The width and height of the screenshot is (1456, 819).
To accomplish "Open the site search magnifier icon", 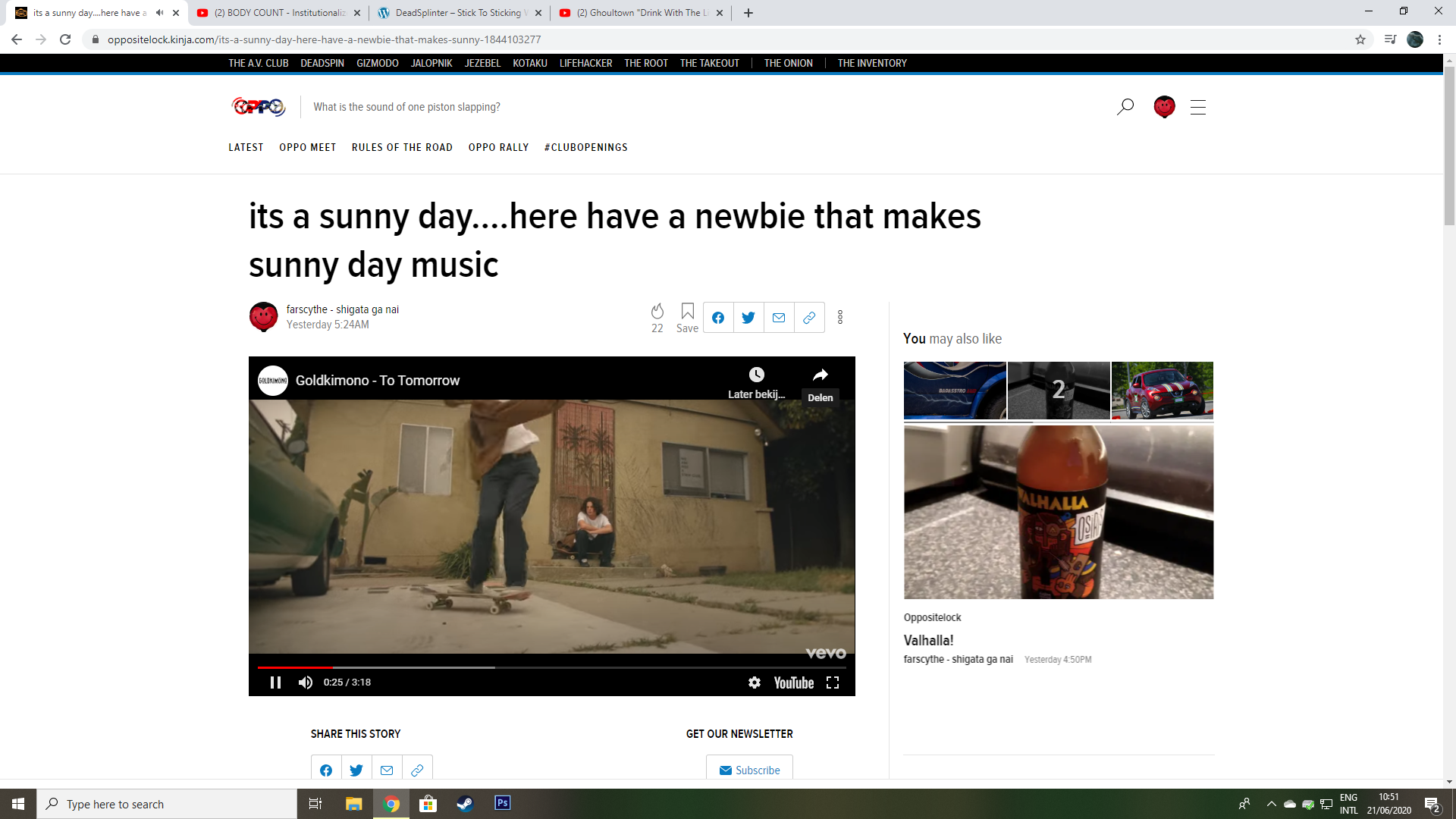I will coord(1125,107).
